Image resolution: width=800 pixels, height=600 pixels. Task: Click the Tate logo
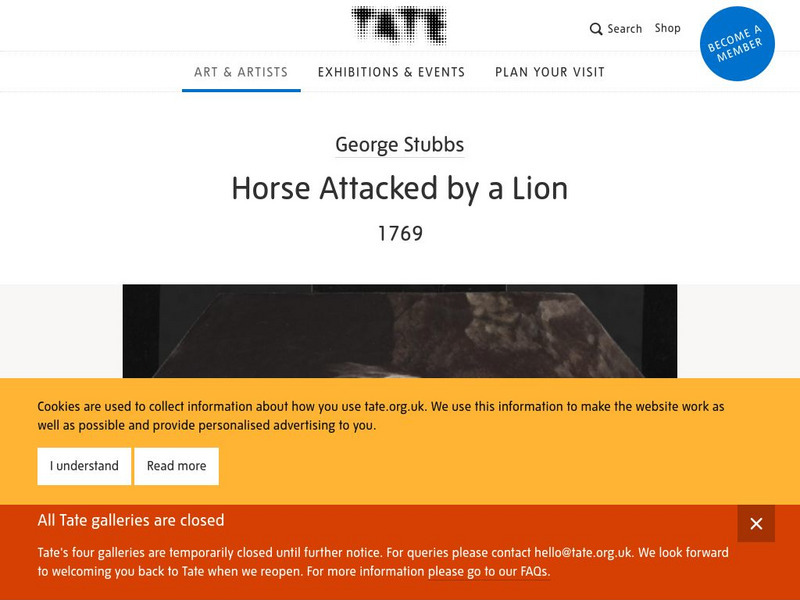tap(399, 26)
